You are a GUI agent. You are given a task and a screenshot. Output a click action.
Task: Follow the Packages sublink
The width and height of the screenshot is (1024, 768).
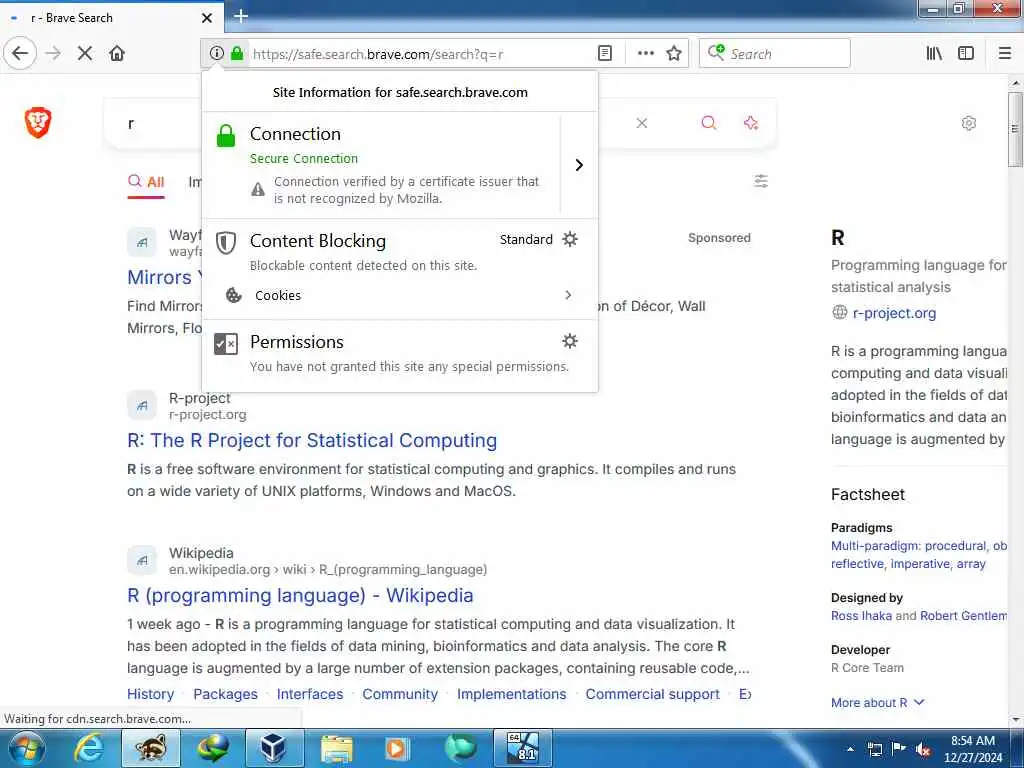tap(225, 694)
